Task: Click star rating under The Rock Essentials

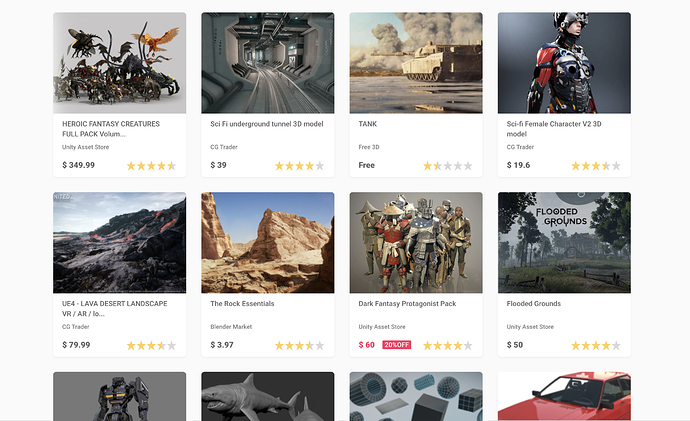Action: 299,346
